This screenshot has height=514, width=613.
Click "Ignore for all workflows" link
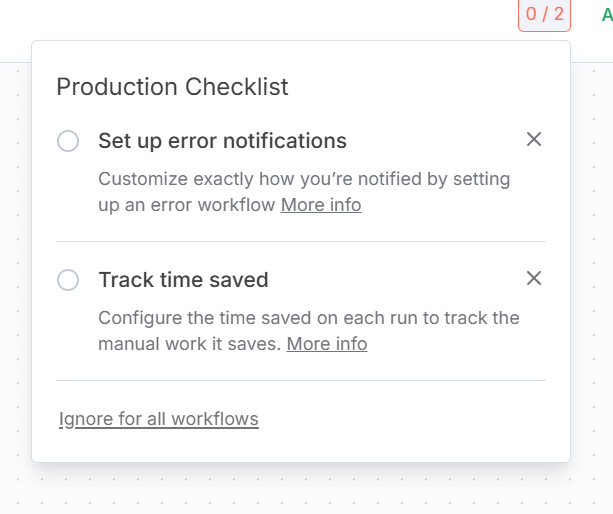click(x=159, y=419)
